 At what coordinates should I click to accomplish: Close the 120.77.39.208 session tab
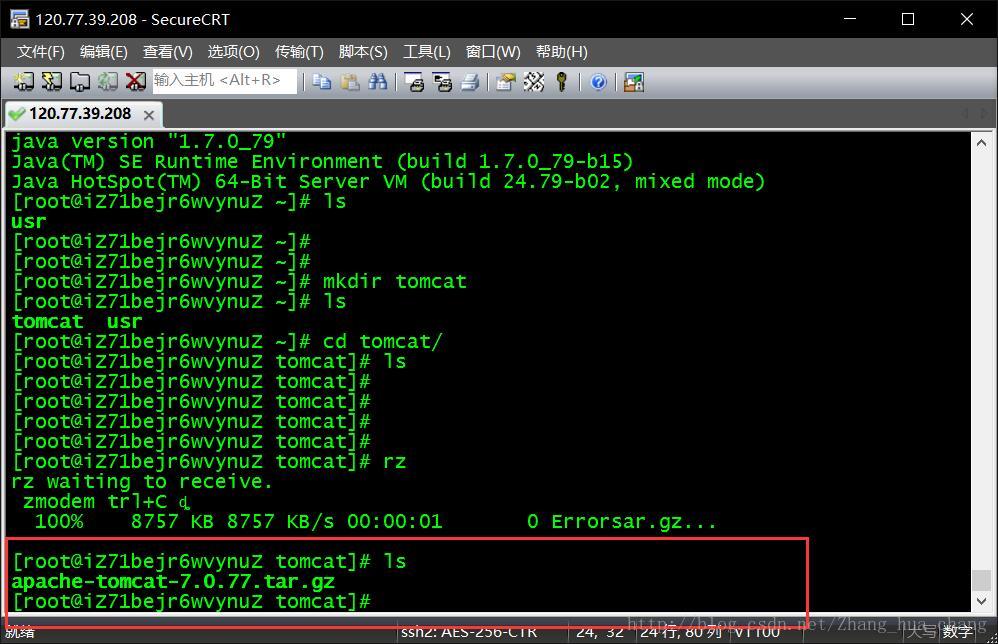click(149, 115)
